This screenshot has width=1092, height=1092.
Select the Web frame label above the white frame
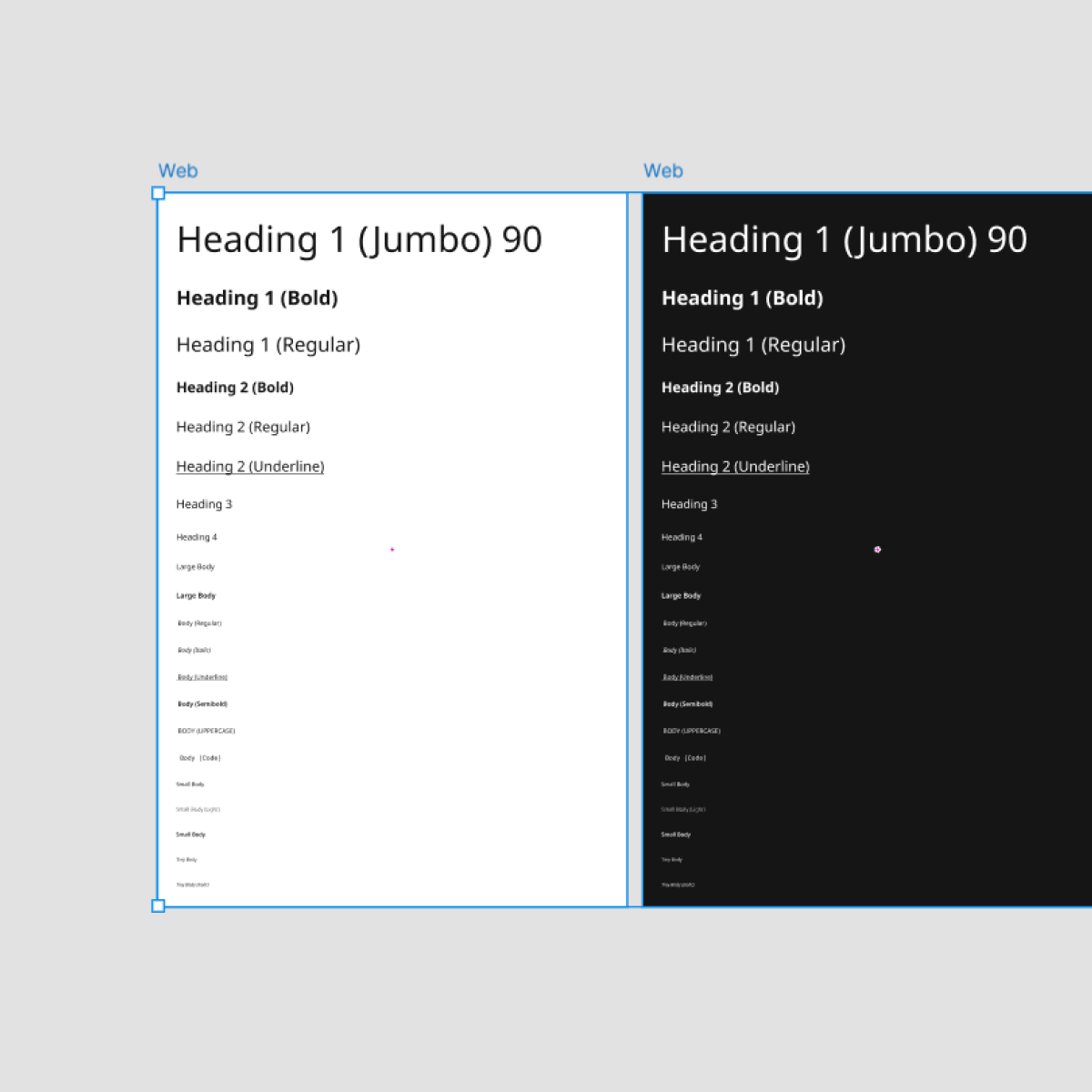(x=177, y=171)
